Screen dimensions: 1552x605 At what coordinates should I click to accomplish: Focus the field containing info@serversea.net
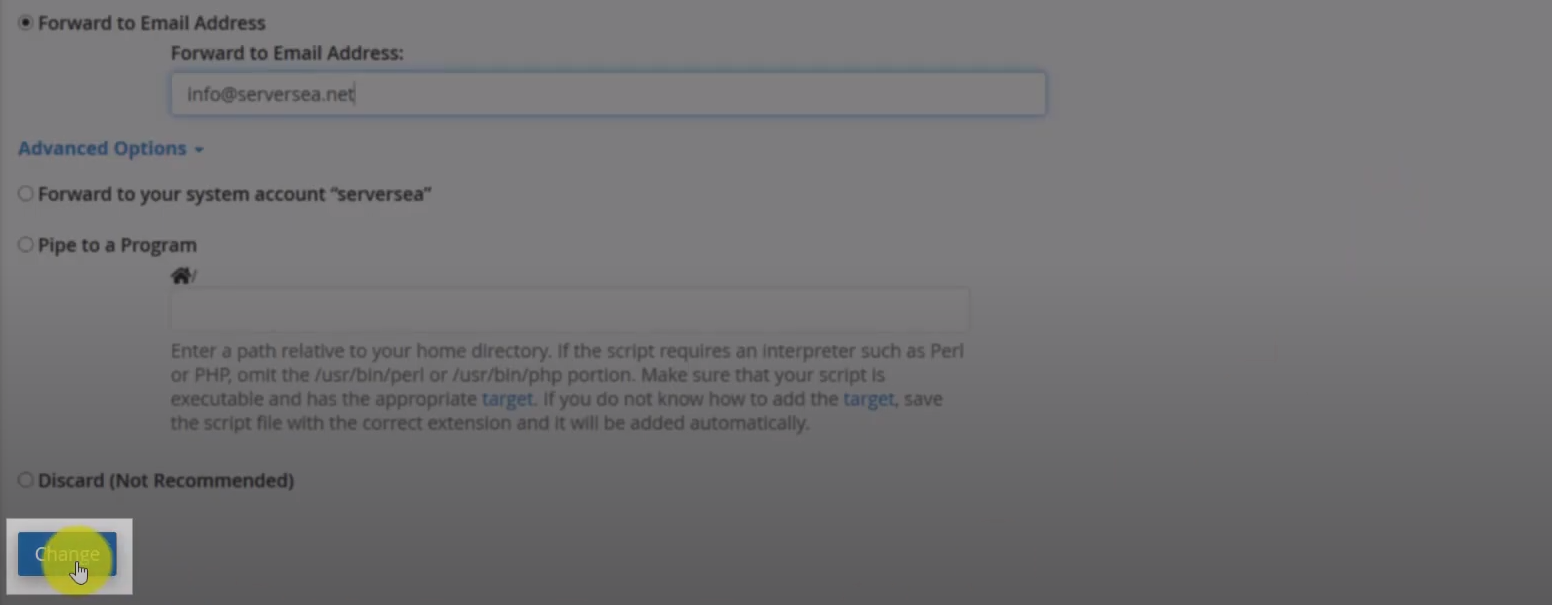pos(608,94)
